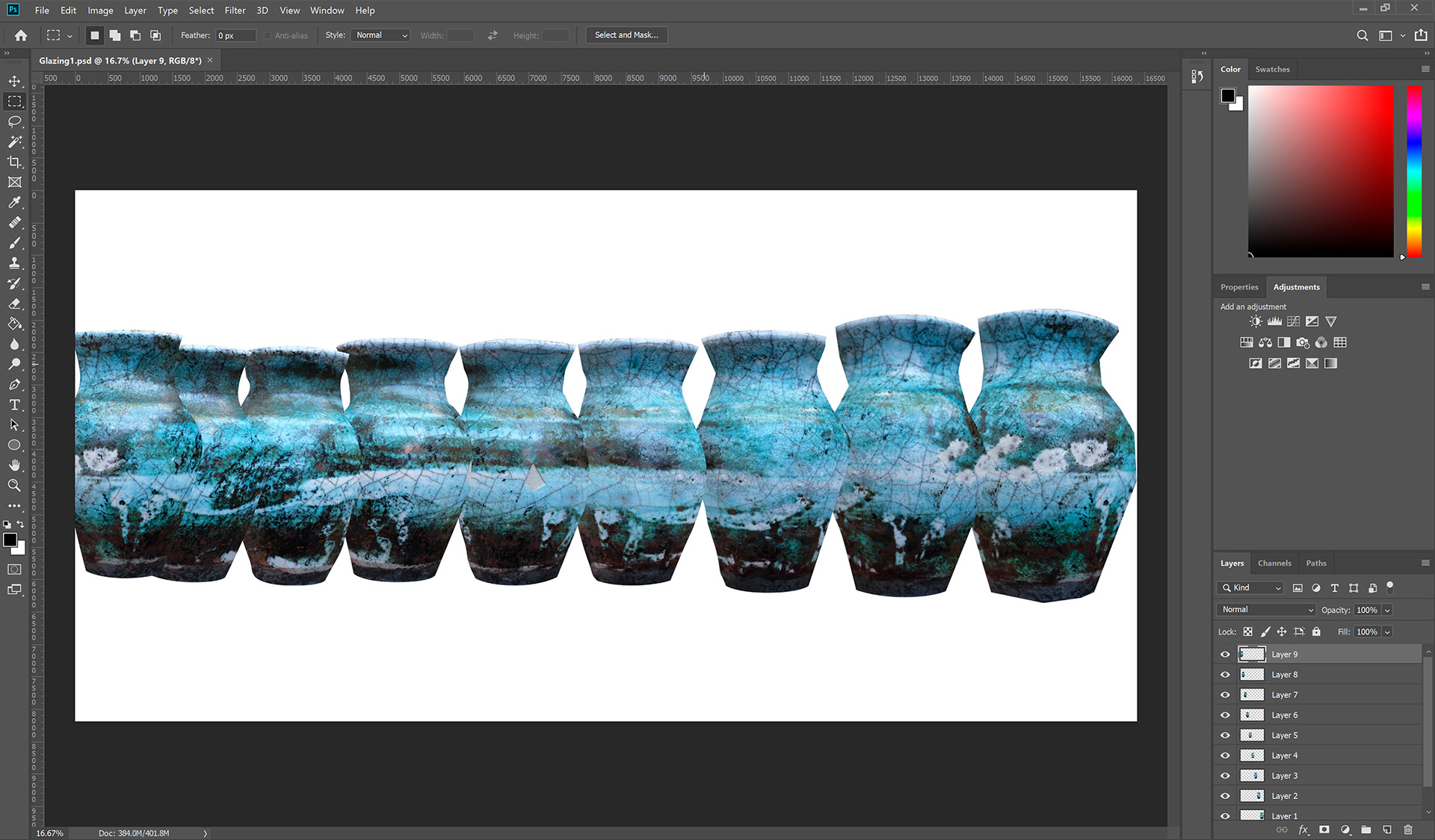
Task: Open the Fill slider dropdown arrow
Action: 1387,631
